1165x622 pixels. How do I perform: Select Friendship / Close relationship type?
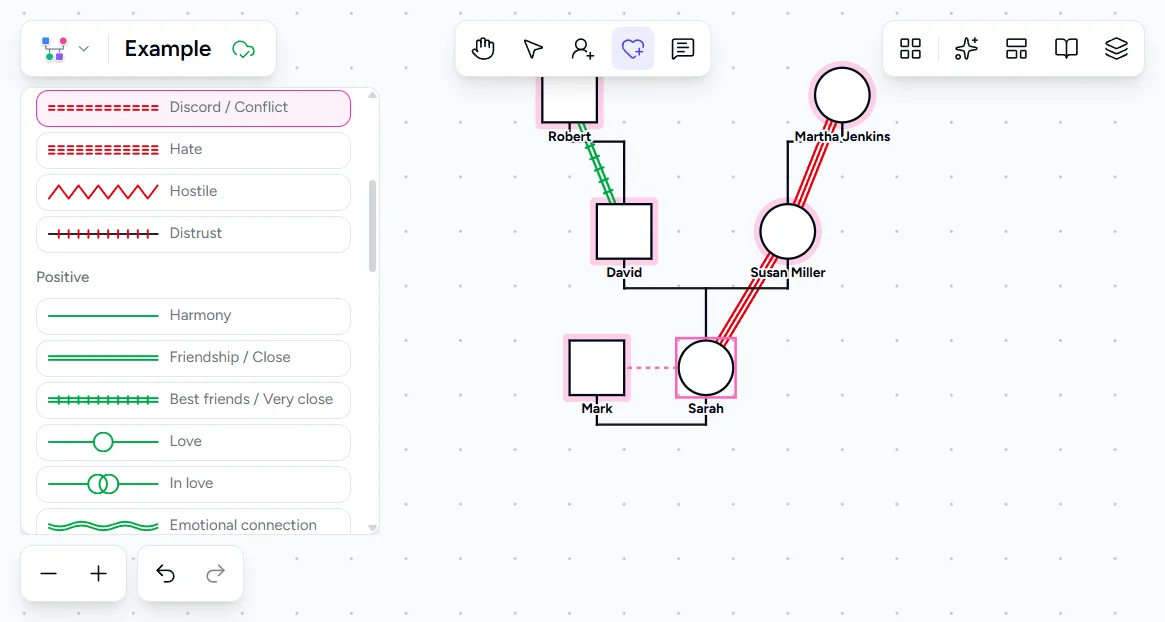193,358
